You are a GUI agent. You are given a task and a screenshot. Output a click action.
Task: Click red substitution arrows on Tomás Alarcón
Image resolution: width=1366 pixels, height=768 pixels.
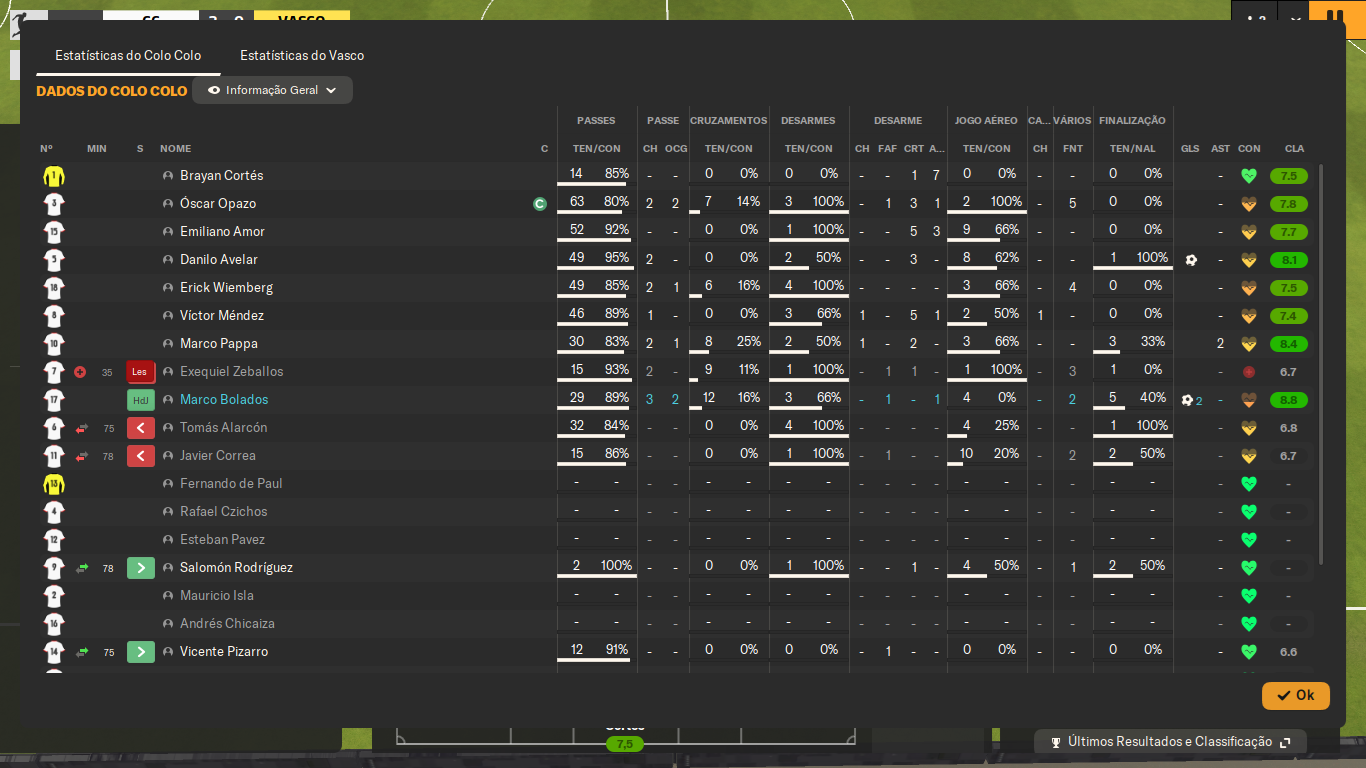coord(82,428)
